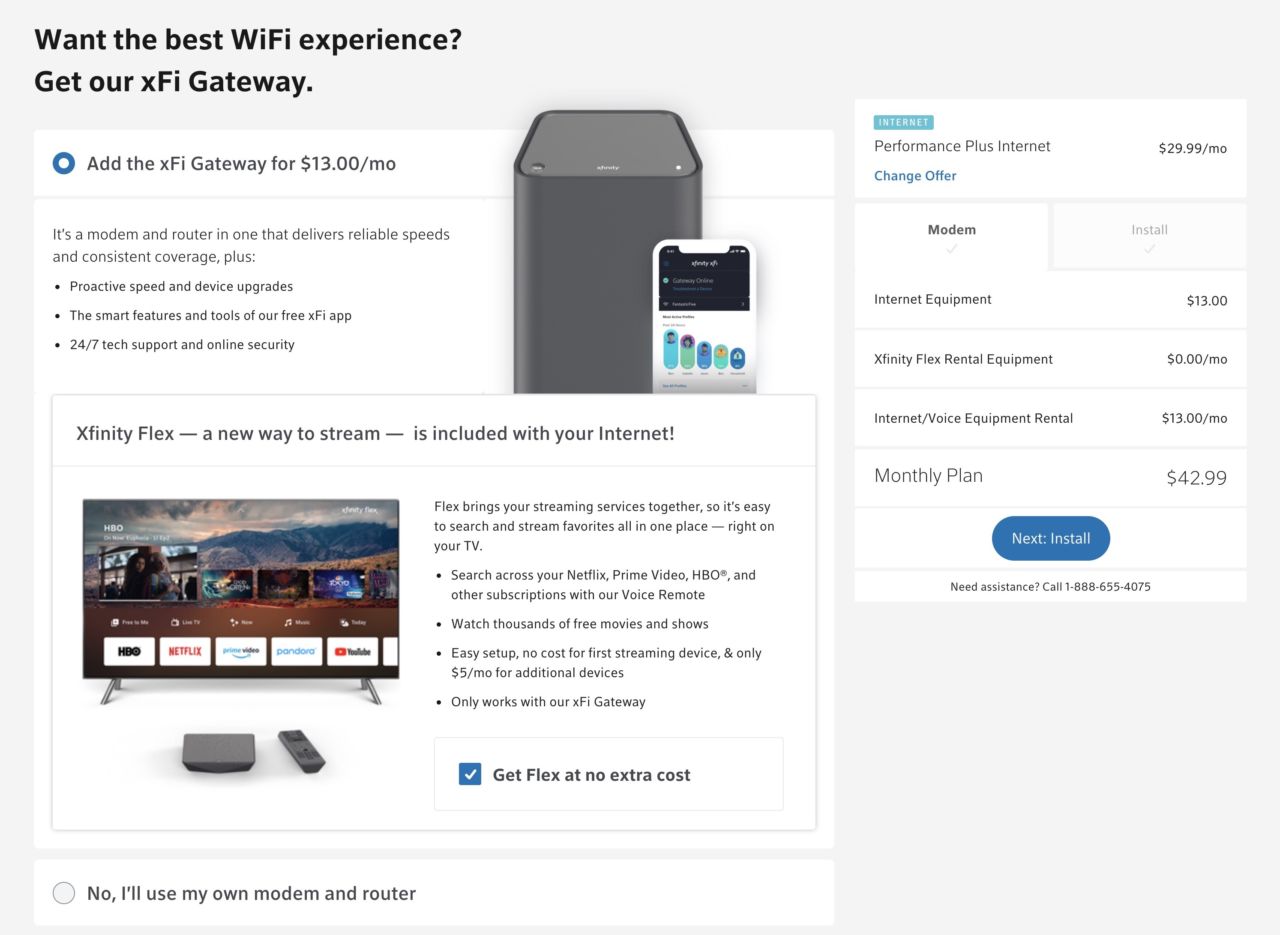This screenshot has height=935, width=1280.
Task: Uncheck Get Flex at no extra cost
Action: [469, 774]
